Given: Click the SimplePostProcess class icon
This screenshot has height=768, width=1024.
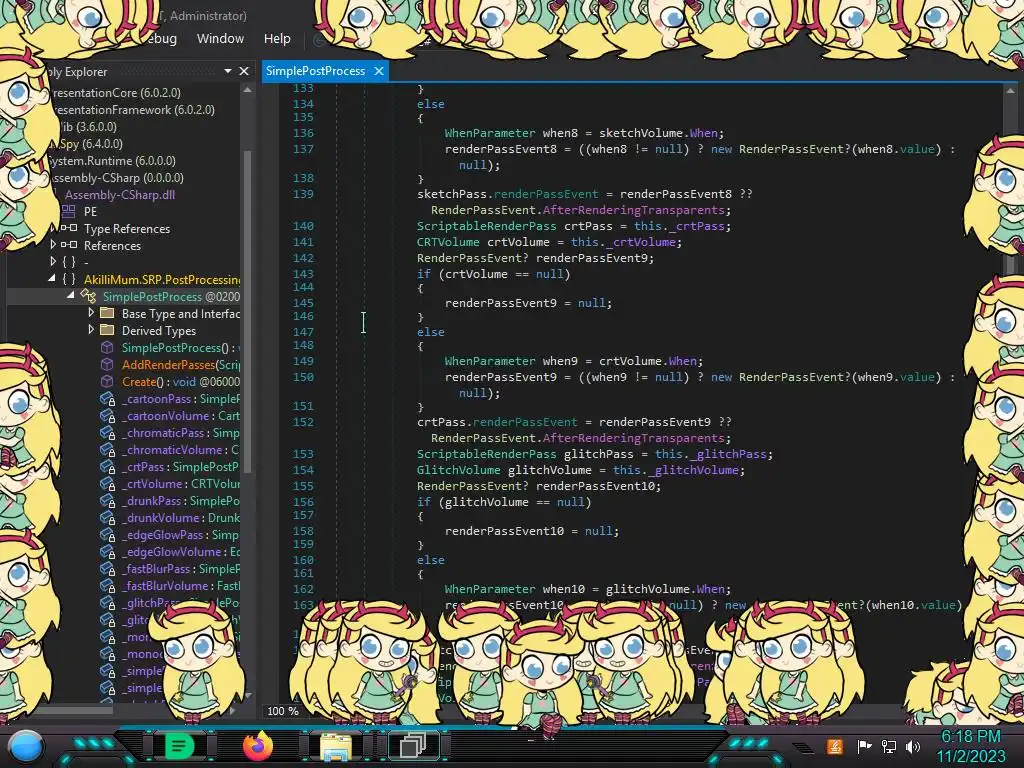Looking at the screenshot, I should (x=88, y=296).
